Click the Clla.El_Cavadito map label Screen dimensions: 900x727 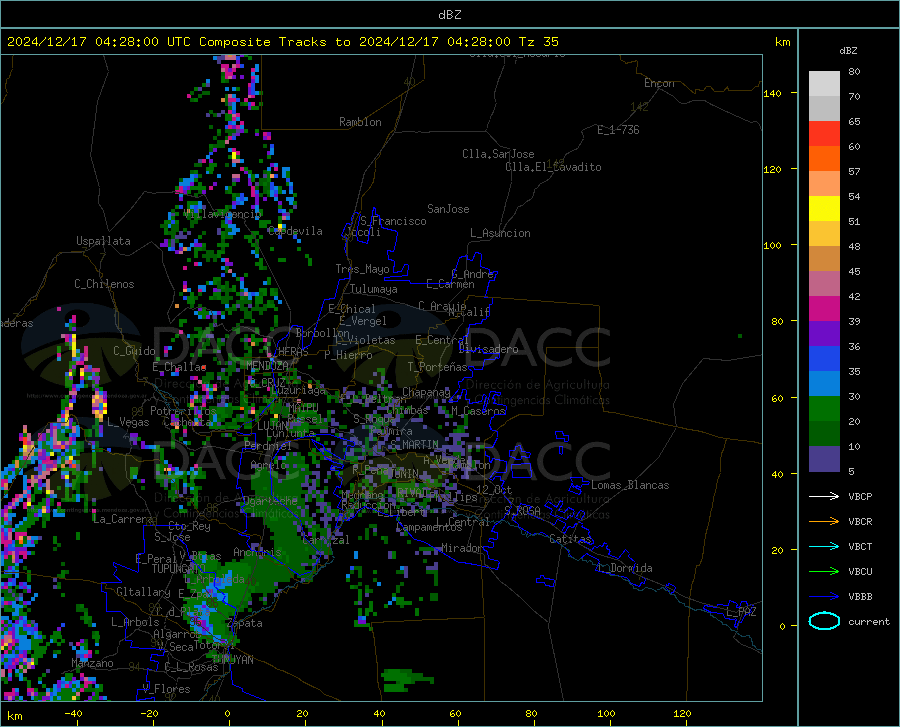pyautogui.click(x=553, y=167)
